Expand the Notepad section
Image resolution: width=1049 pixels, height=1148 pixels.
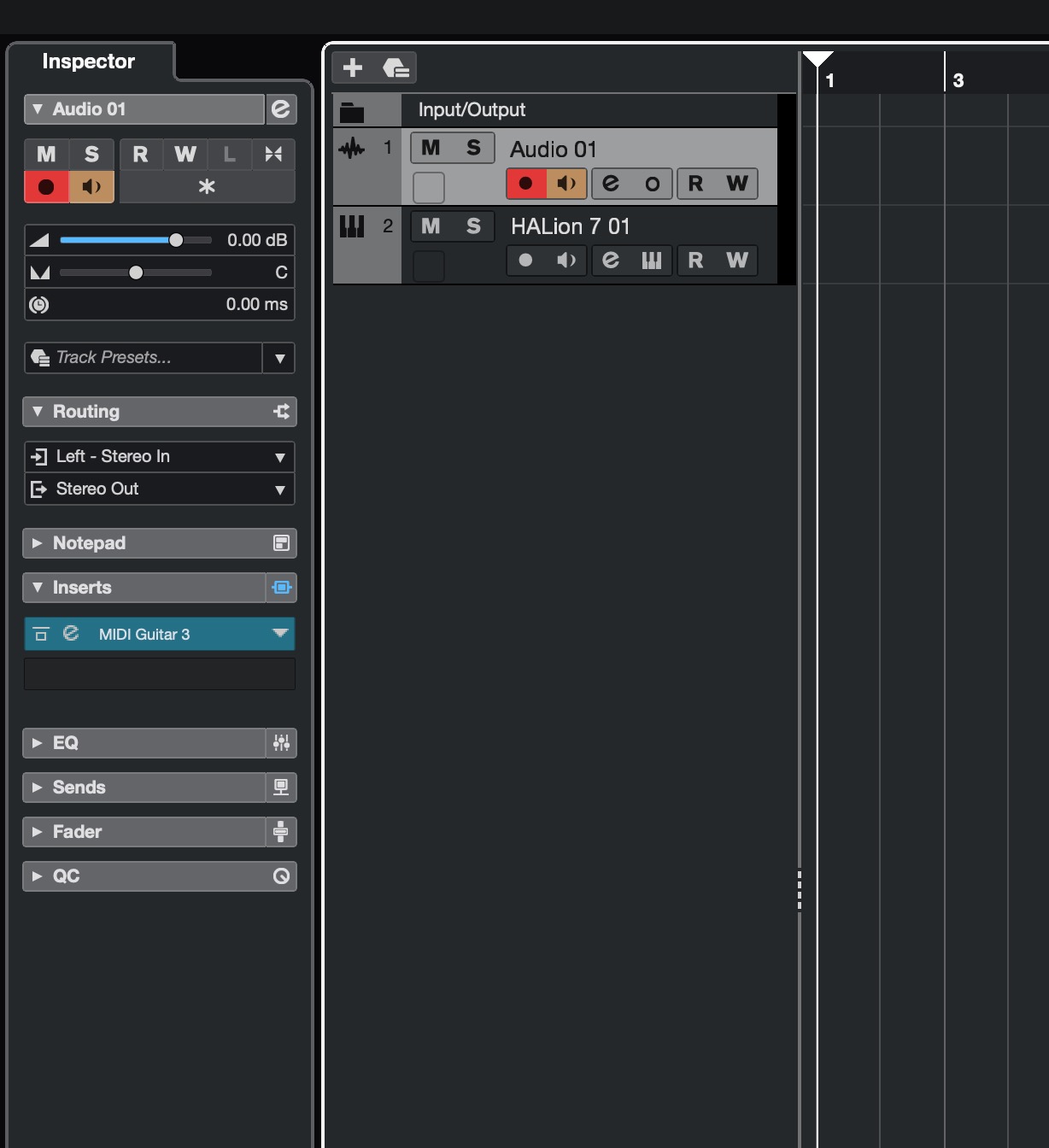click(89, 543)
